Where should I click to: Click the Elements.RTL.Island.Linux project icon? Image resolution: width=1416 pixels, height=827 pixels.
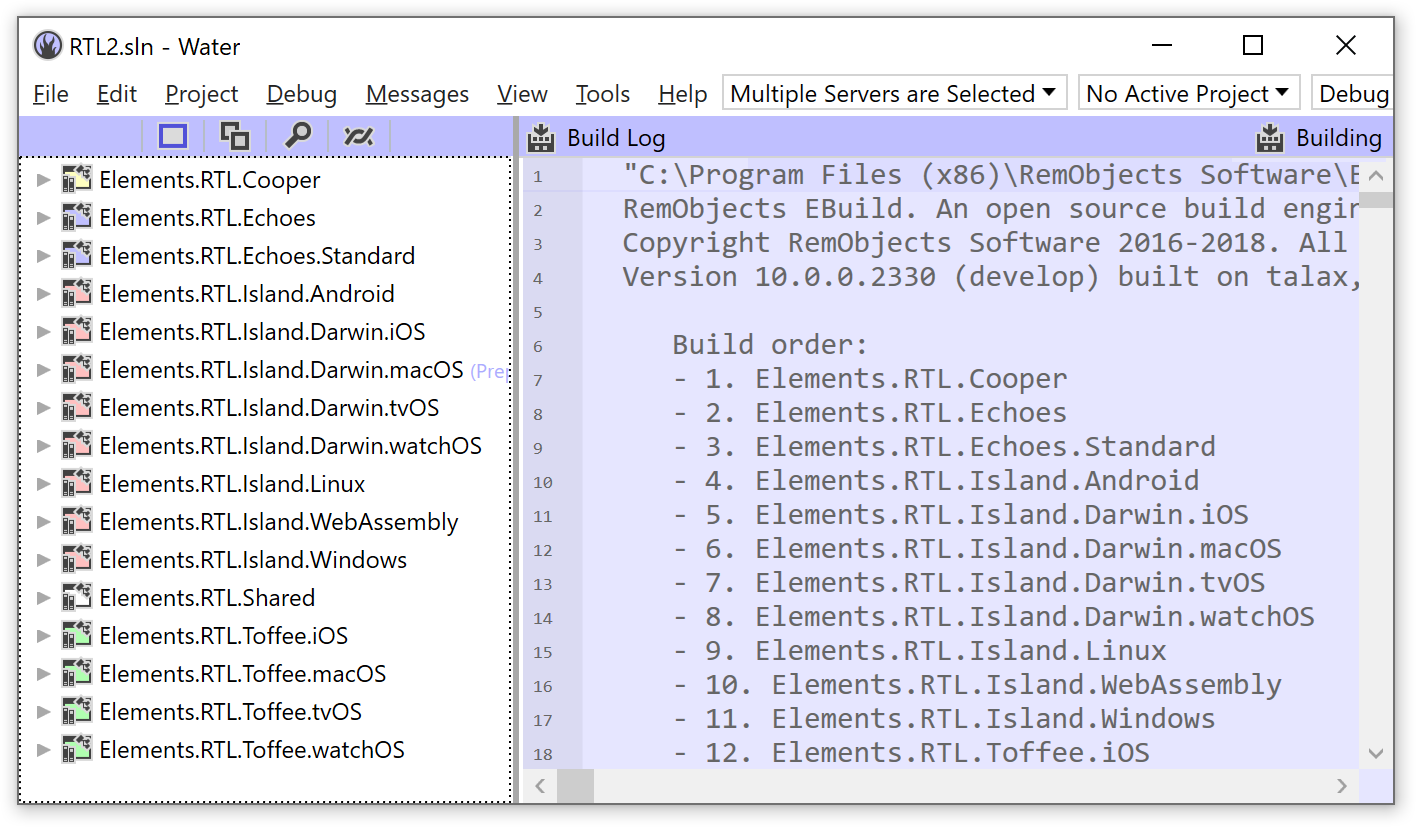tap(77, 484)
